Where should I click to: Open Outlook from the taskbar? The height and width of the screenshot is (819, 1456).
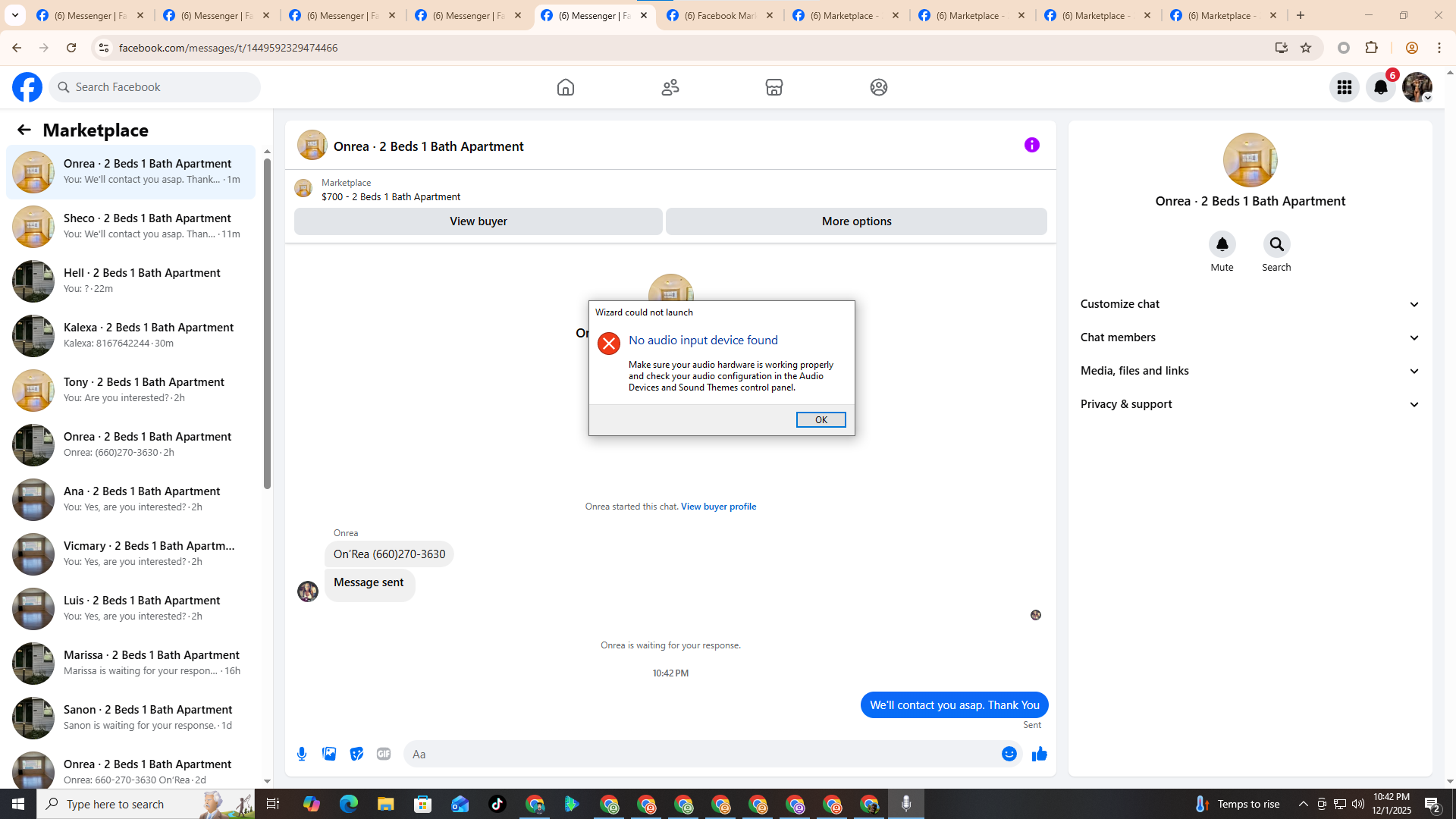click(460, 804)
